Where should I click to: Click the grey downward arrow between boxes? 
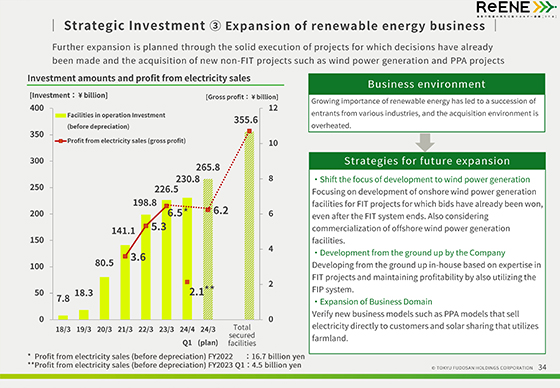[x=425, y=143]
